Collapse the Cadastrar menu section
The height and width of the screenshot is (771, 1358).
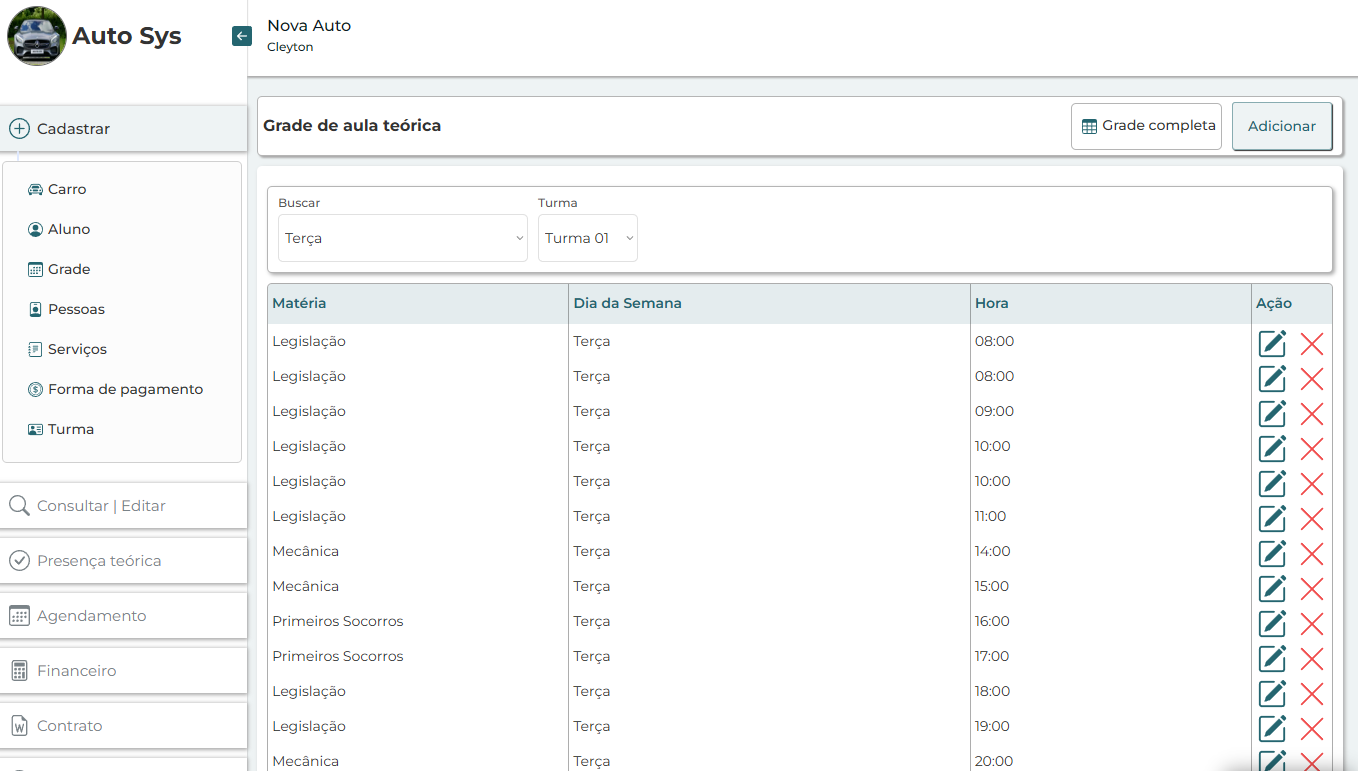tap(123, 129)
